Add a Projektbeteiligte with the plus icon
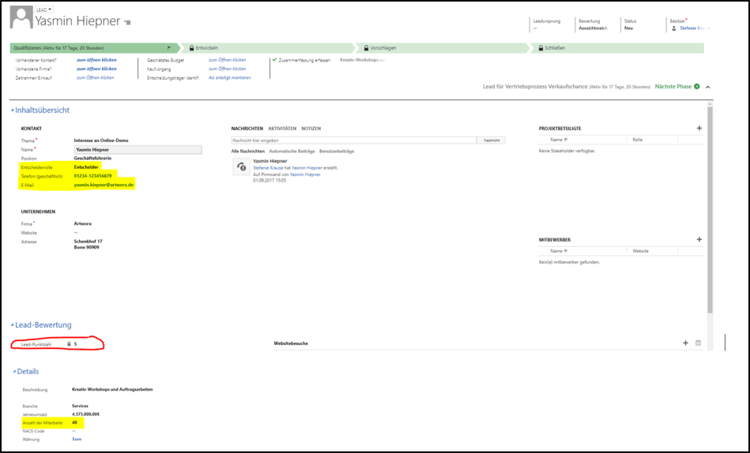 pyautogui.click(x=699, y=128)
